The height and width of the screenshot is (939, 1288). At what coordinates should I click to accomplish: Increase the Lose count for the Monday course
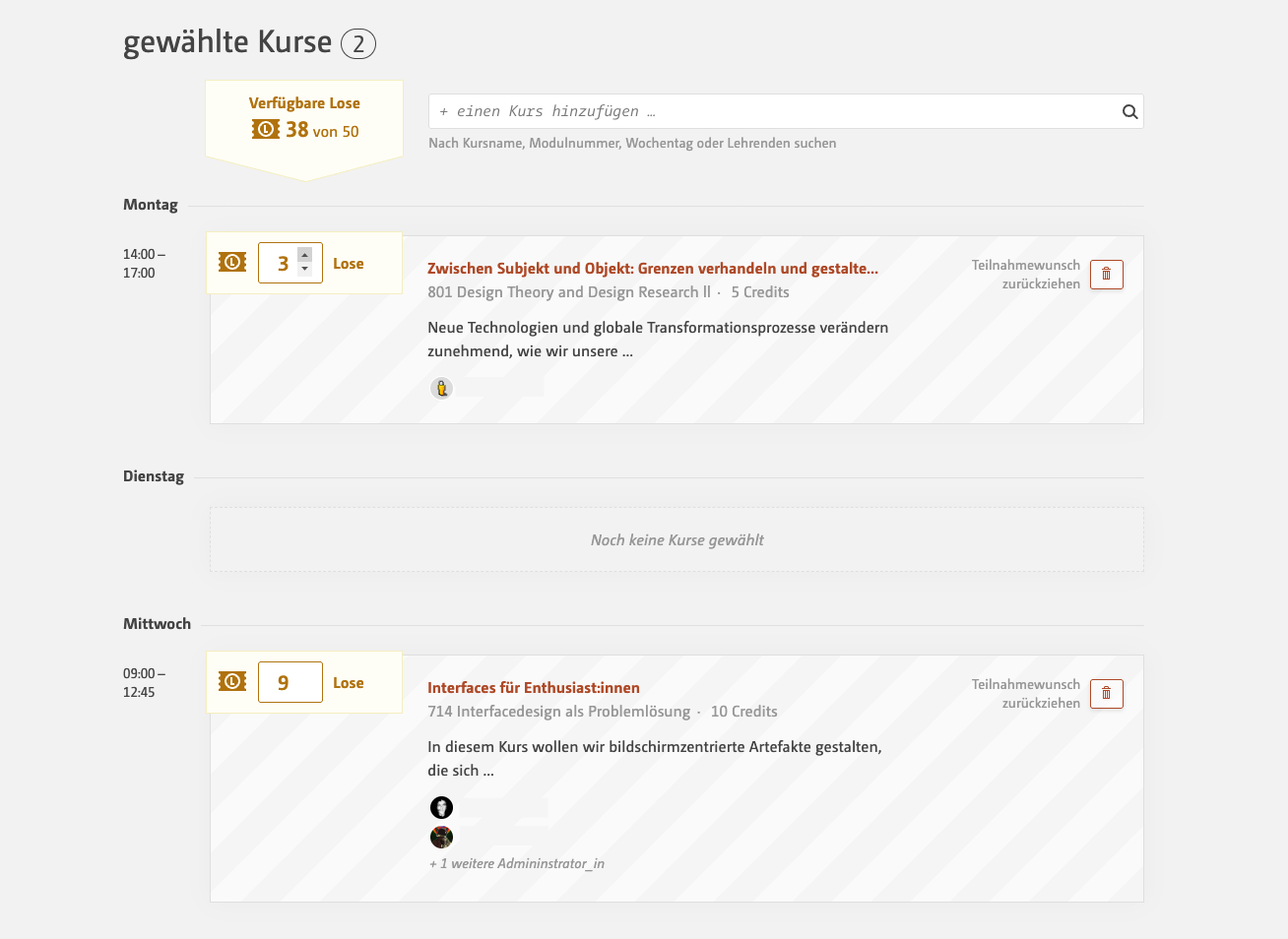click(305, 254)
